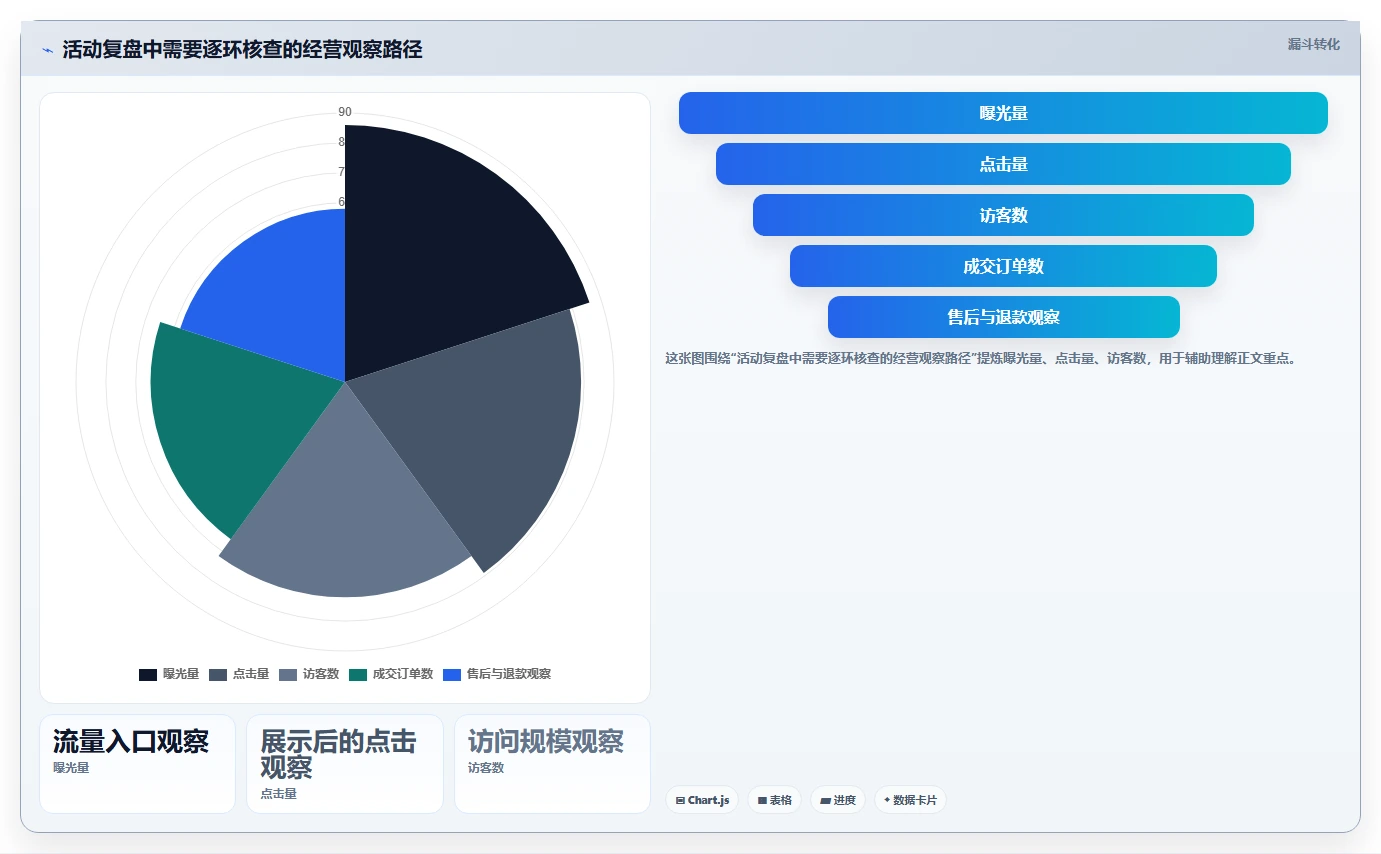
Task: Toggle the 成交订单数 legend entry
Action: 391,674
